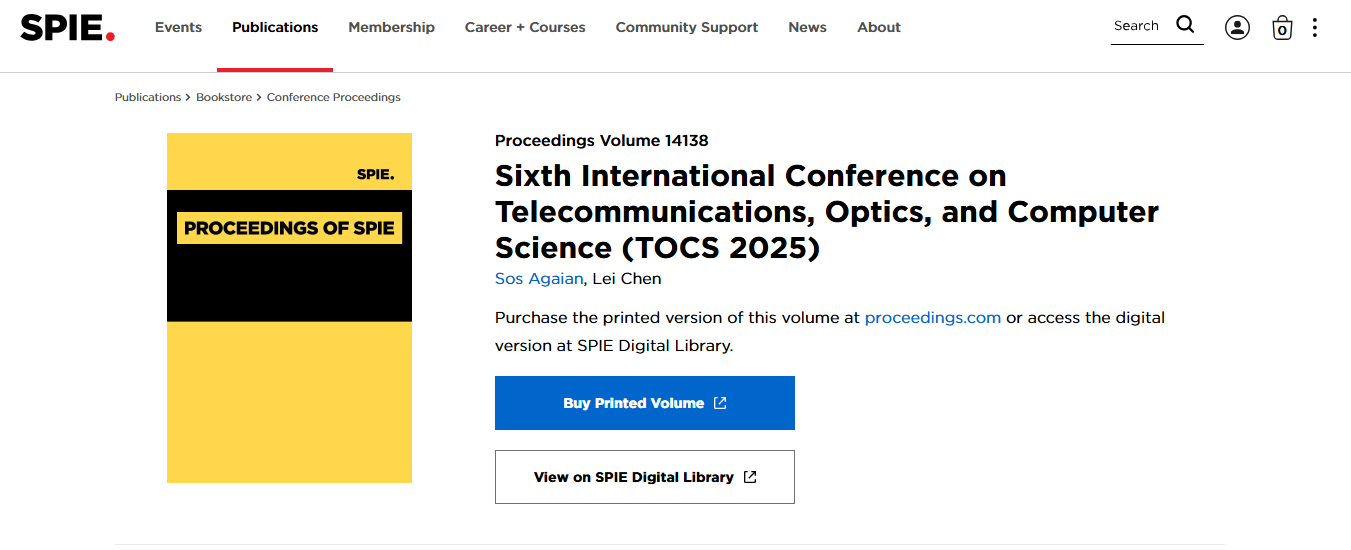Open the Community Support menu
This screenshot has width=1351, height=550.
pyautogui.click(x=687, y=27)
